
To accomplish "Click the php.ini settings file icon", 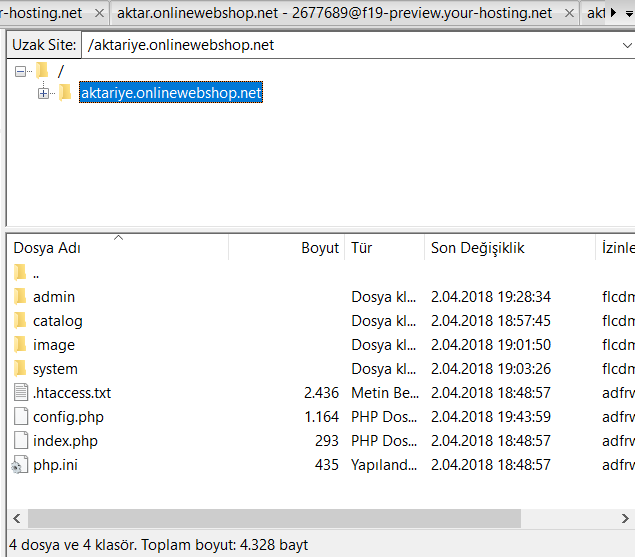I will 20,465.
